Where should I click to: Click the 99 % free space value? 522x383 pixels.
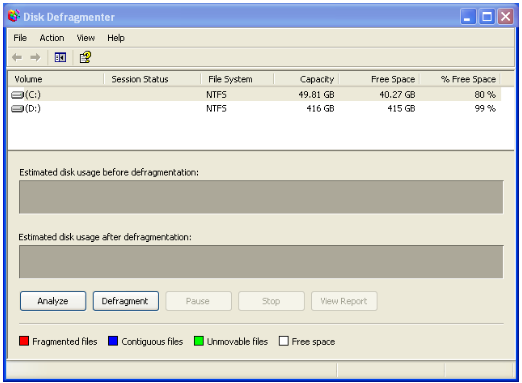(485, 109)
